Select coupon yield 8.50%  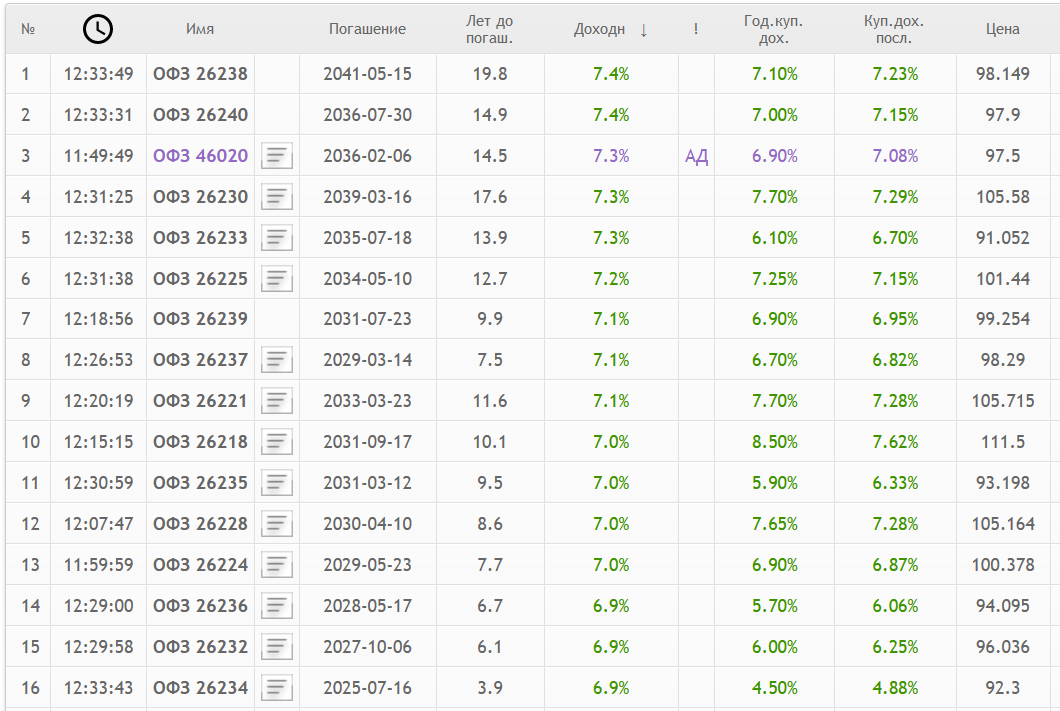(x=774, y=442)
